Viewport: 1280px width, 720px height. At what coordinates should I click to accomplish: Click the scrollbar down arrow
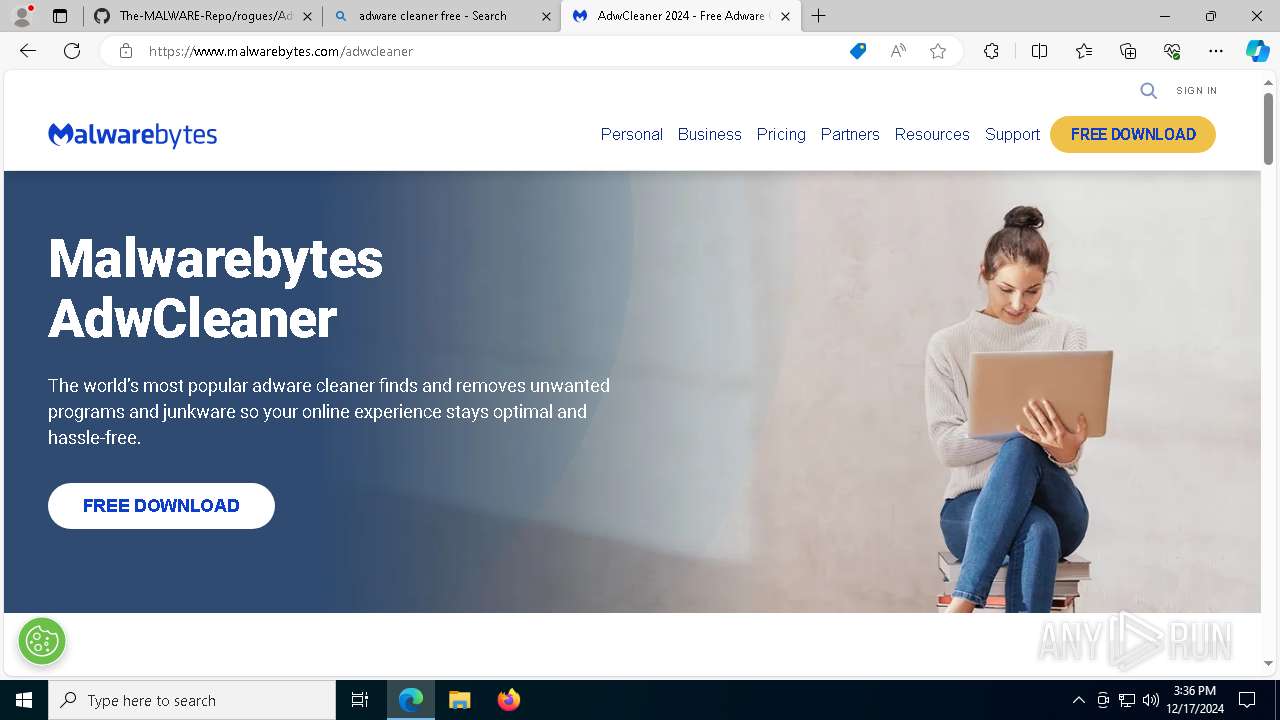click(x=1268, y=663)
